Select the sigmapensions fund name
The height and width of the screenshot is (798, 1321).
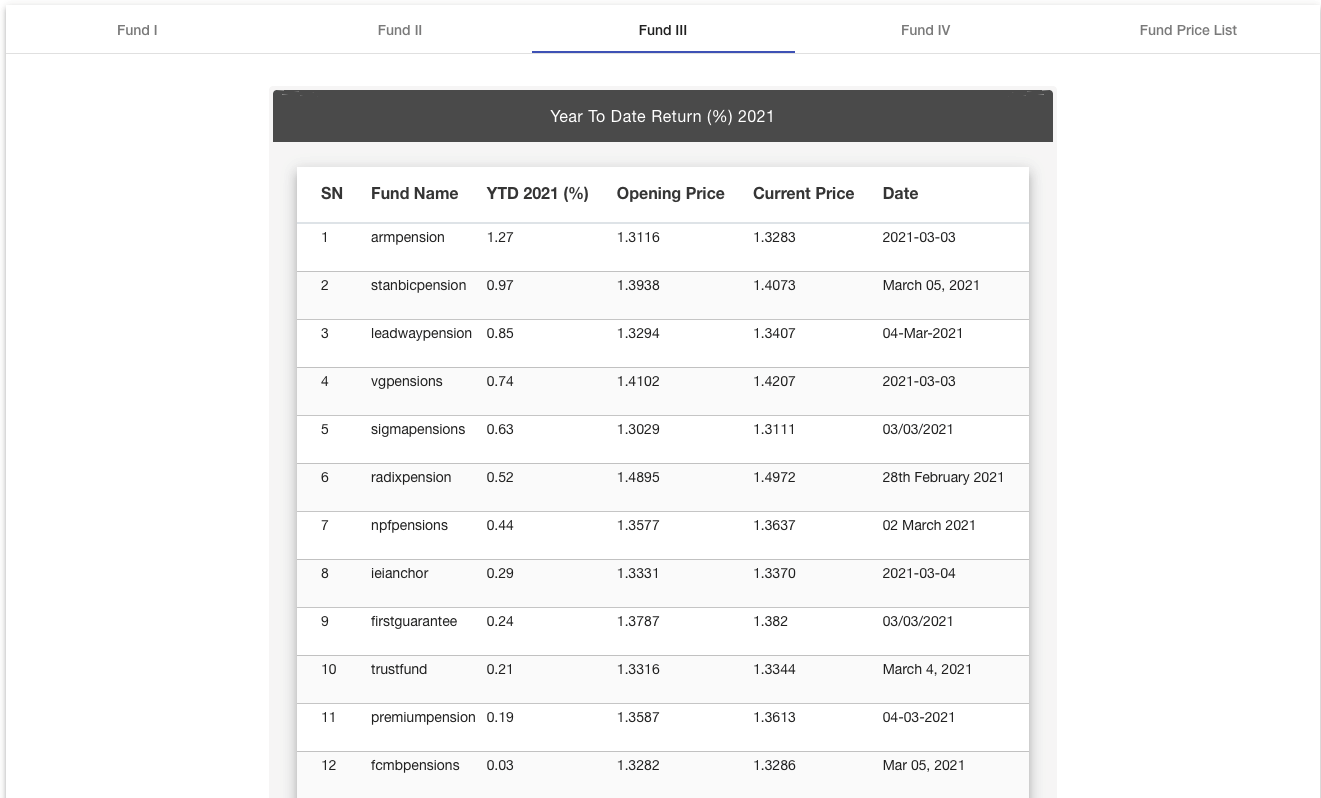click(418, 430)
